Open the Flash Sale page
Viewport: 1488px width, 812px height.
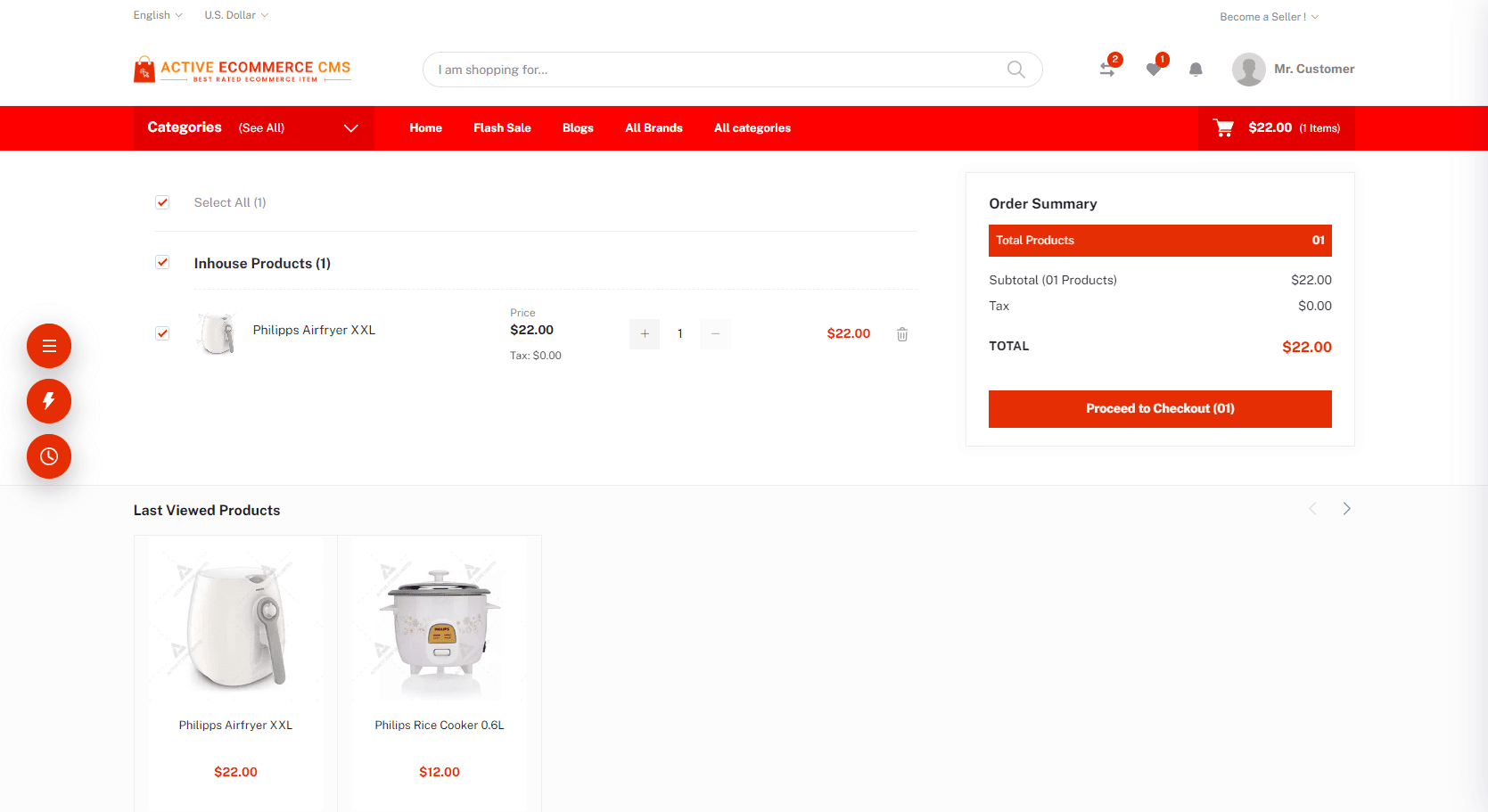pos(502,128)
